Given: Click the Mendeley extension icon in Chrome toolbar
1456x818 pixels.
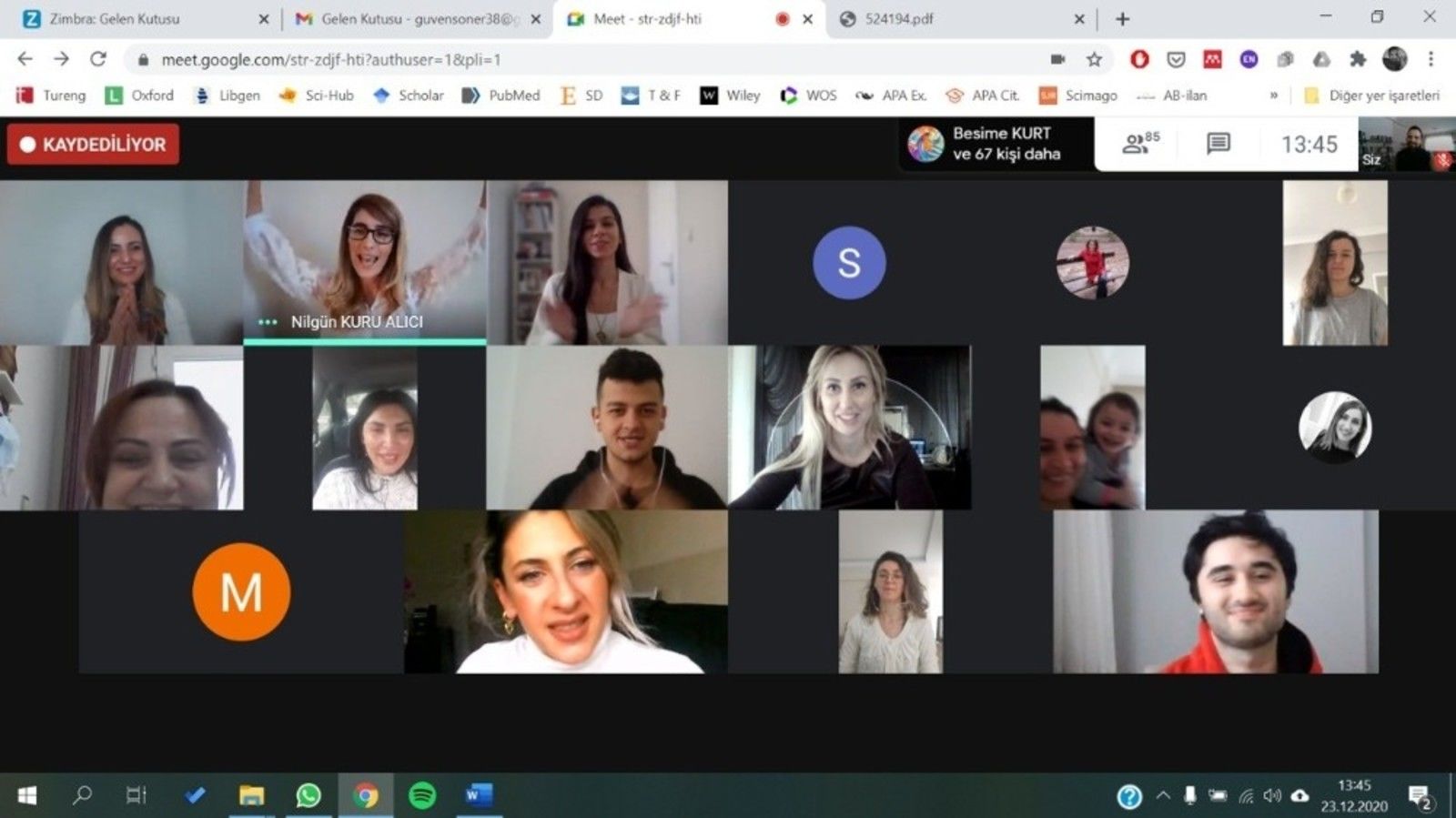Looking at the screenshot, I should coord(1212,59).
